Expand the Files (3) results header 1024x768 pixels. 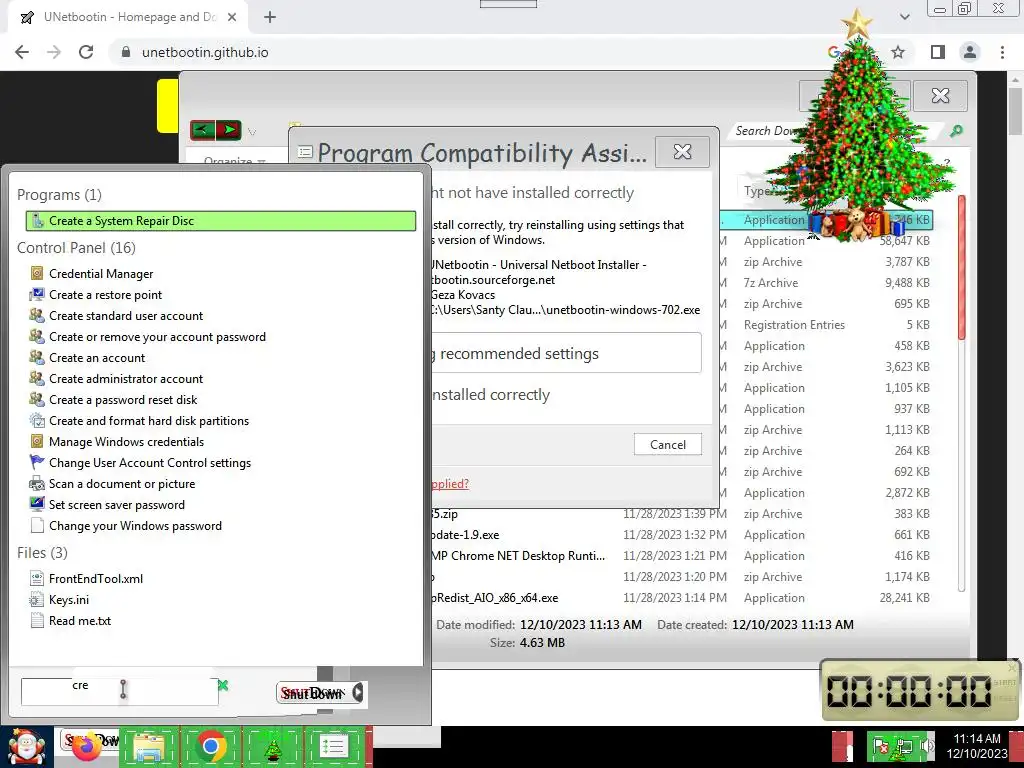pyautogui.click(x=42, y=552)
